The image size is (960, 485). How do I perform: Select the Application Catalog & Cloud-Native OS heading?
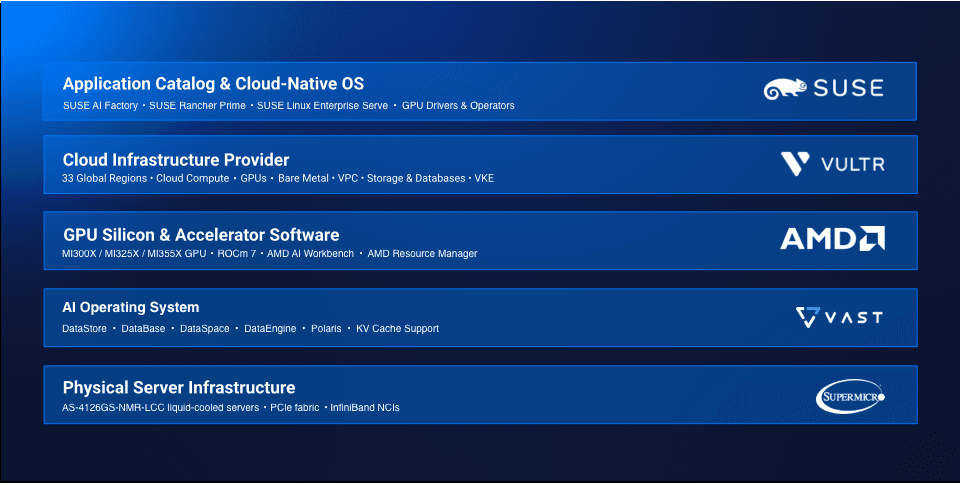click(213, 84)
